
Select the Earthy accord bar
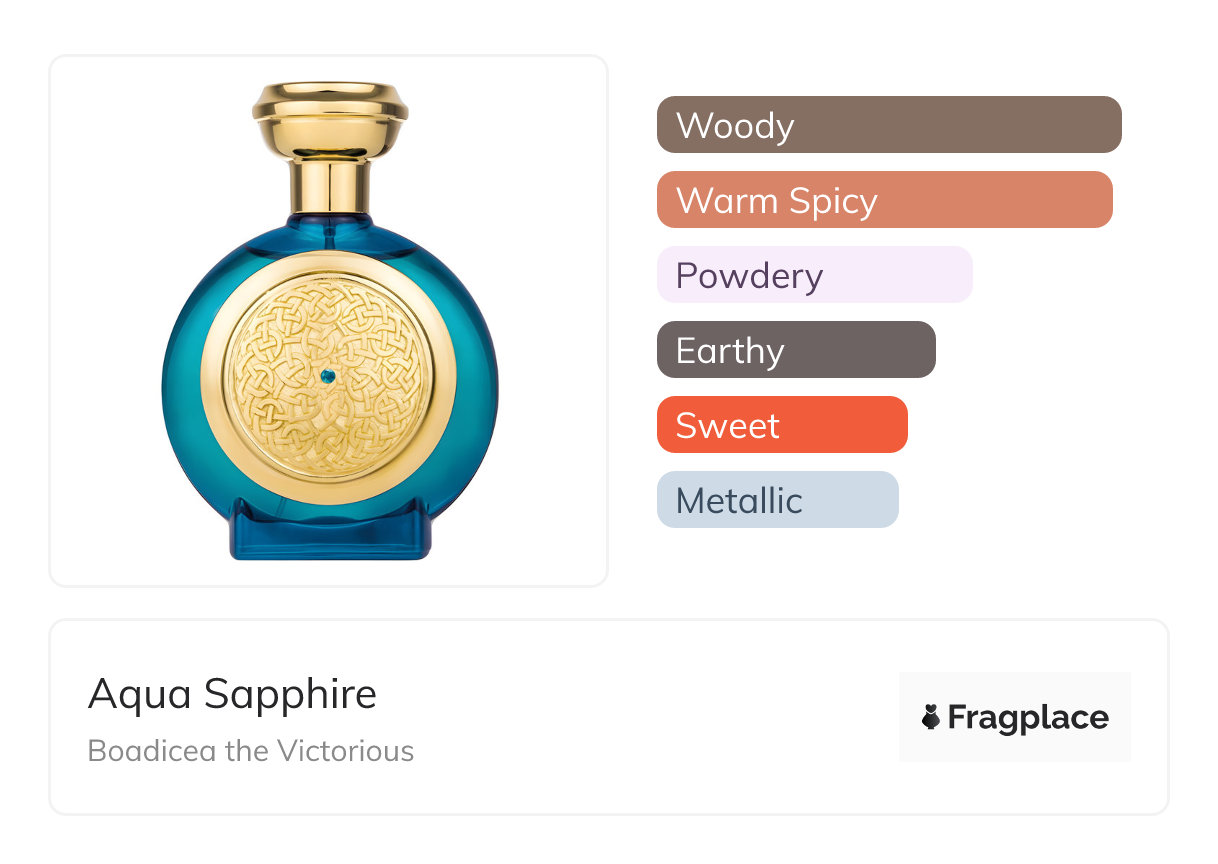(x=796, y=350)
